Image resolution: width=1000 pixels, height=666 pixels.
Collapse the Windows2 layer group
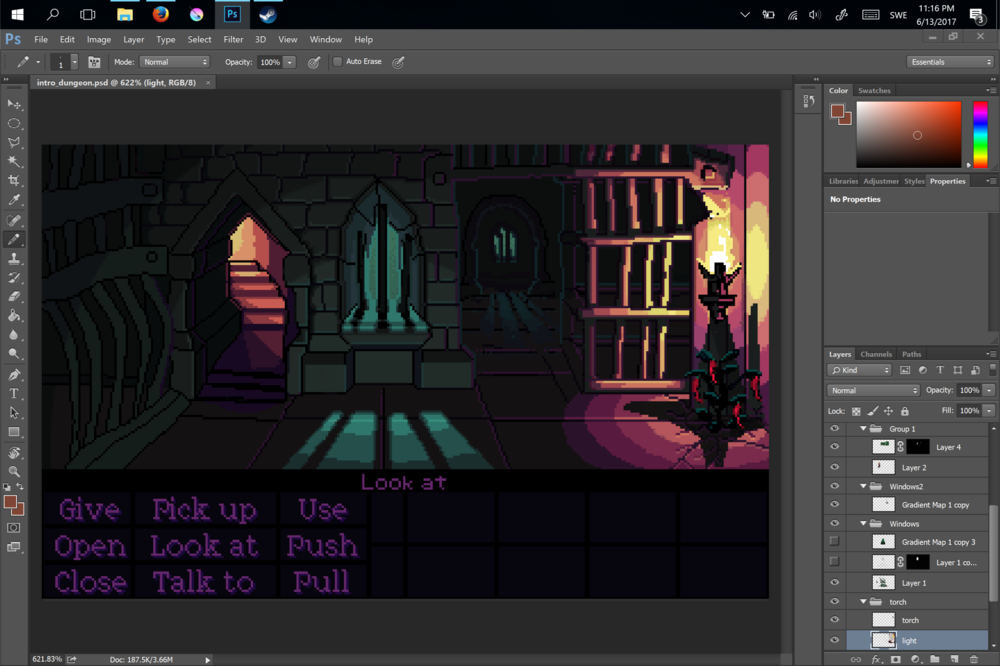pyautogui.click(x=863, y=486)
